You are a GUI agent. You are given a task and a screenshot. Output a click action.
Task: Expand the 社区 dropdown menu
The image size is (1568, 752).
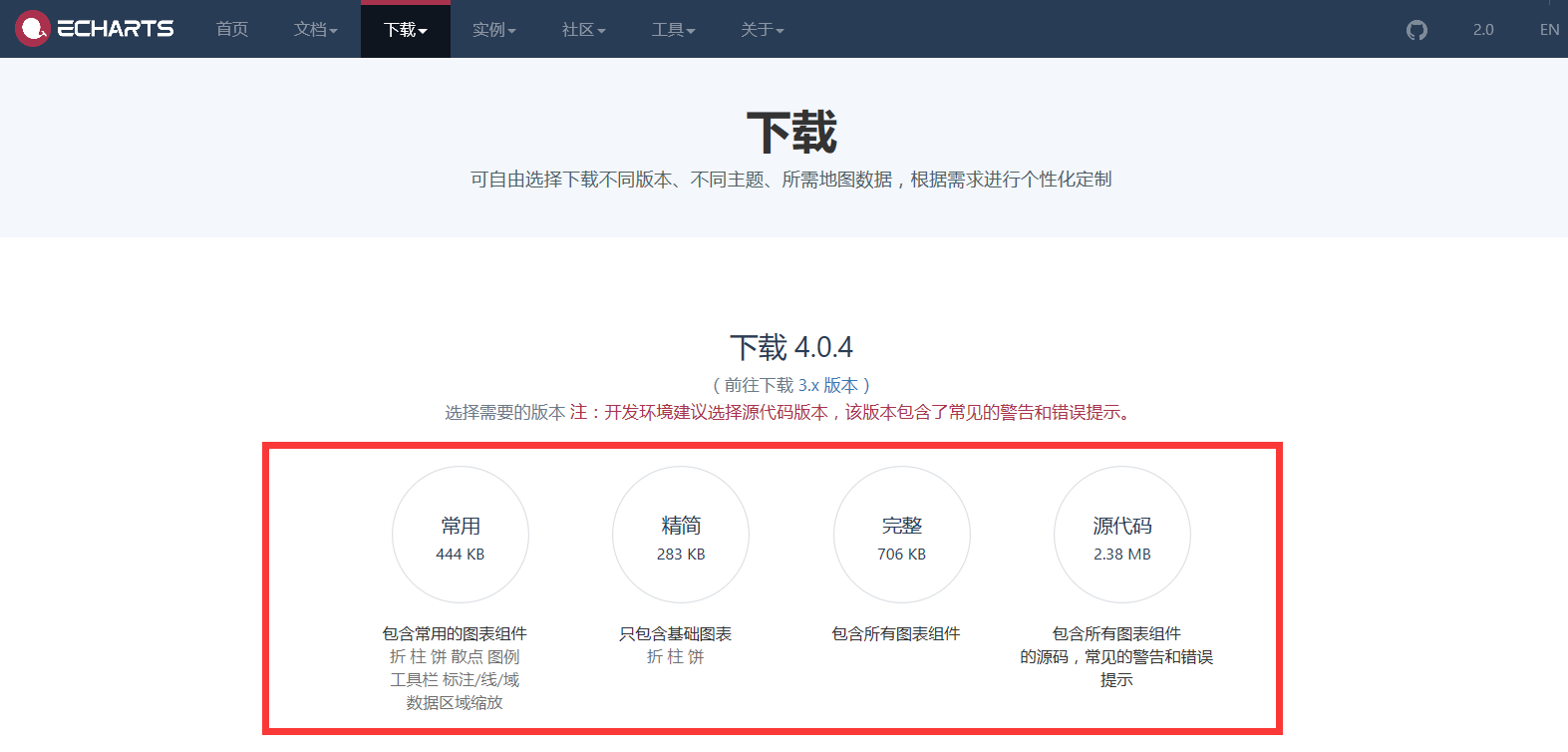tap(584, 30)
